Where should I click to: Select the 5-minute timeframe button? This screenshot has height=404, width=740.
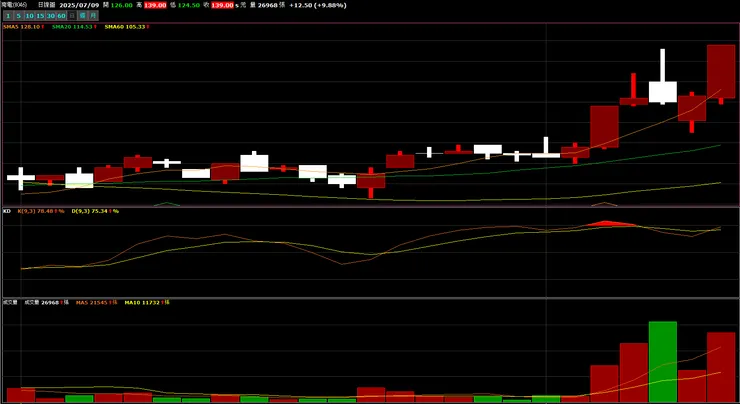(x=19, y=16)
